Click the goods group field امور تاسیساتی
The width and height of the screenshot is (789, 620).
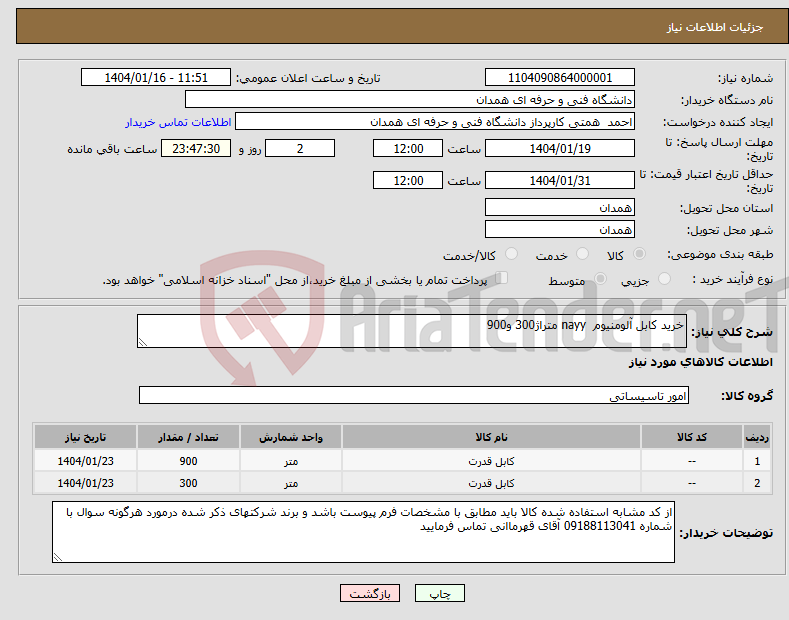(x=414, y=396)
